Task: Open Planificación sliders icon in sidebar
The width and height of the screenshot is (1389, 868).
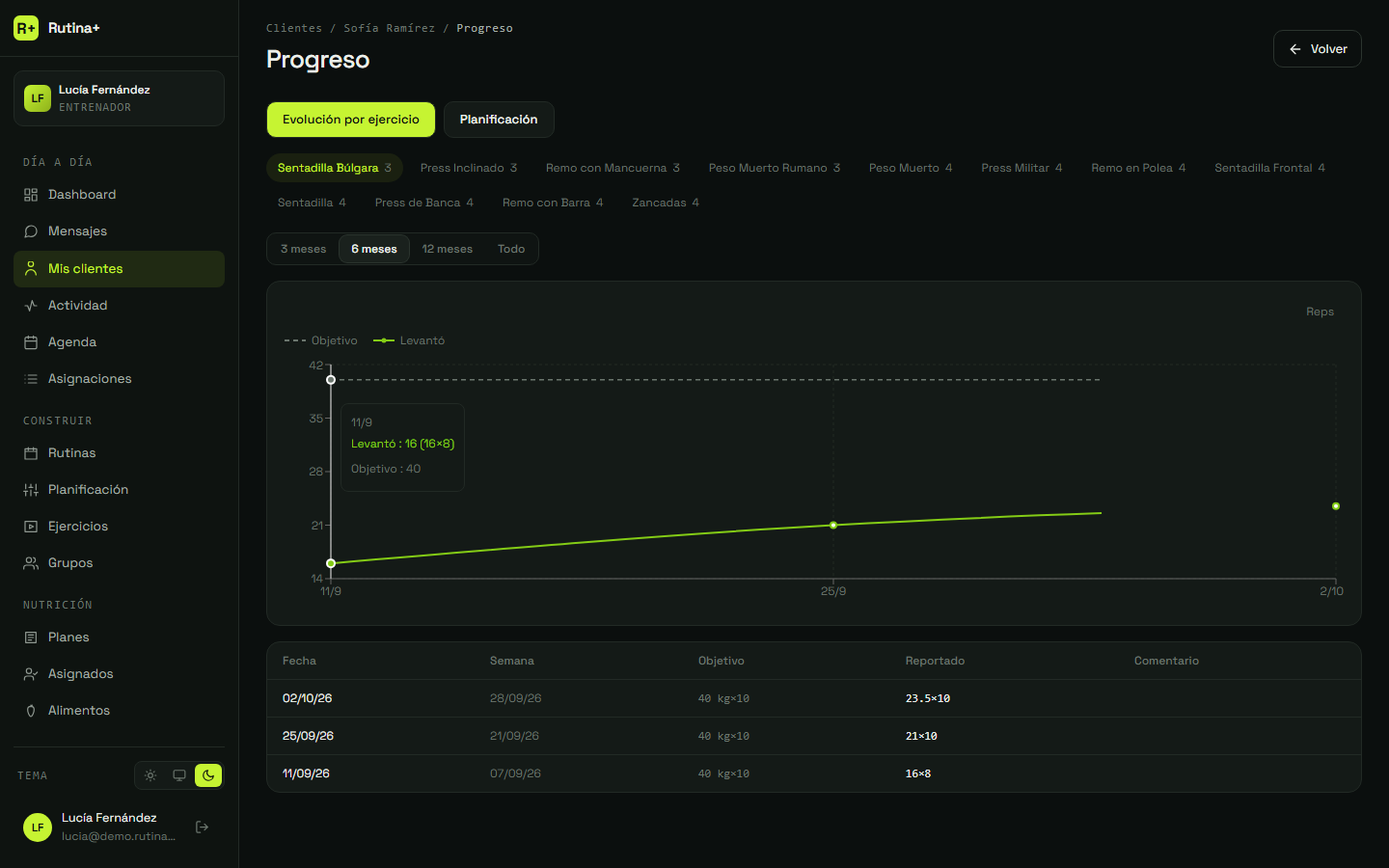Action: pos(31,490)
